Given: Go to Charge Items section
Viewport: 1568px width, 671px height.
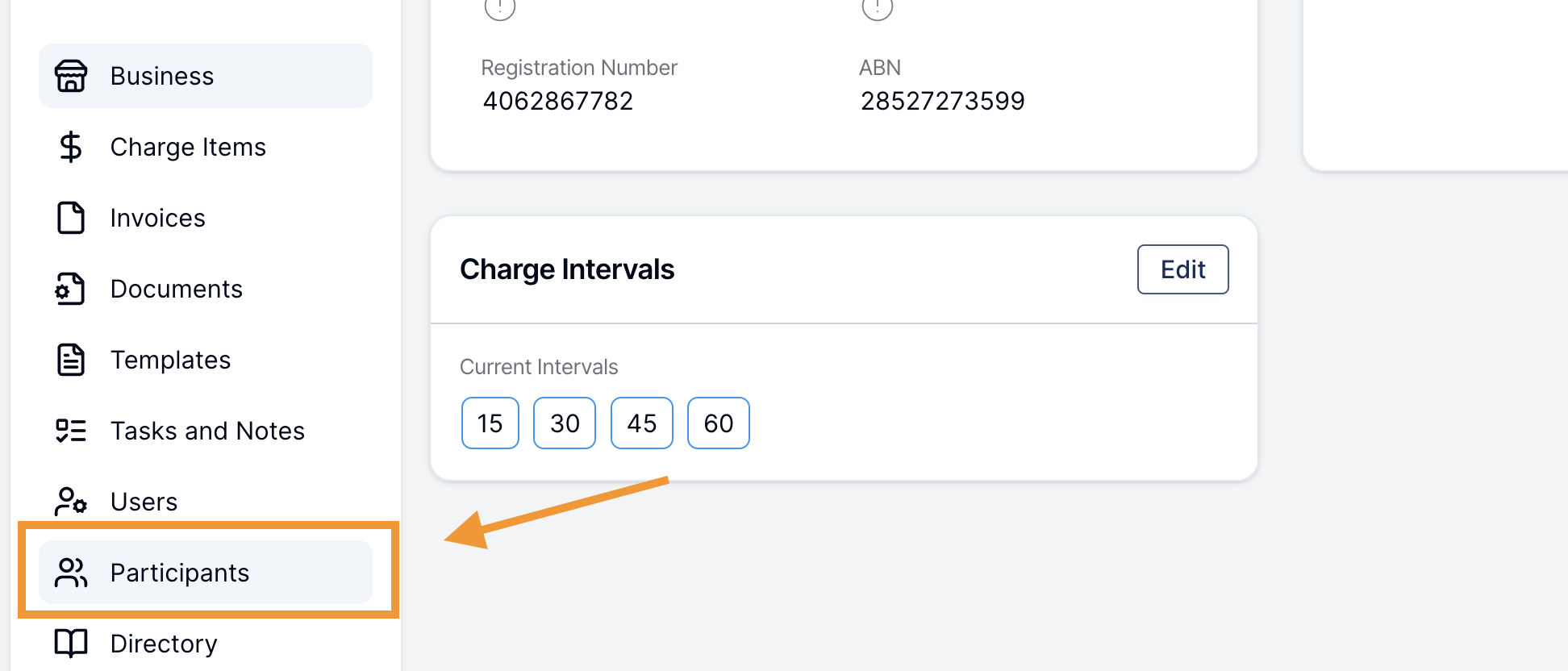Looking at the screenshot, I should pyautogui.click(x=206, y=147).
